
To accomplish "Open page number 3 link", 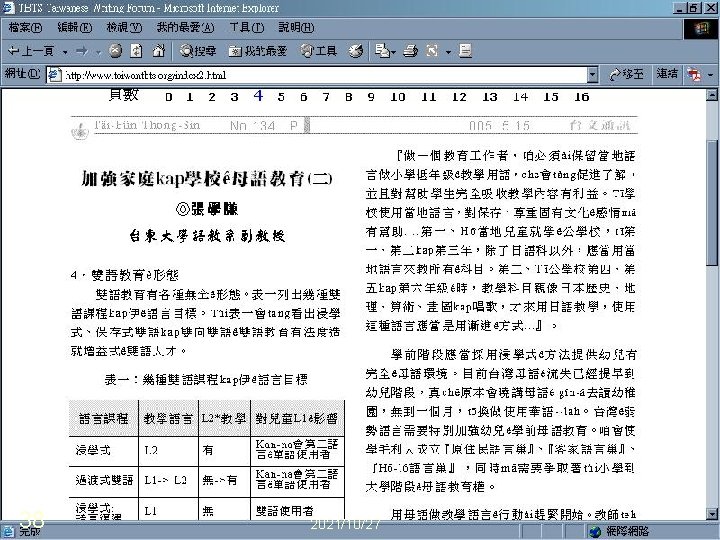I will (234, 97).
